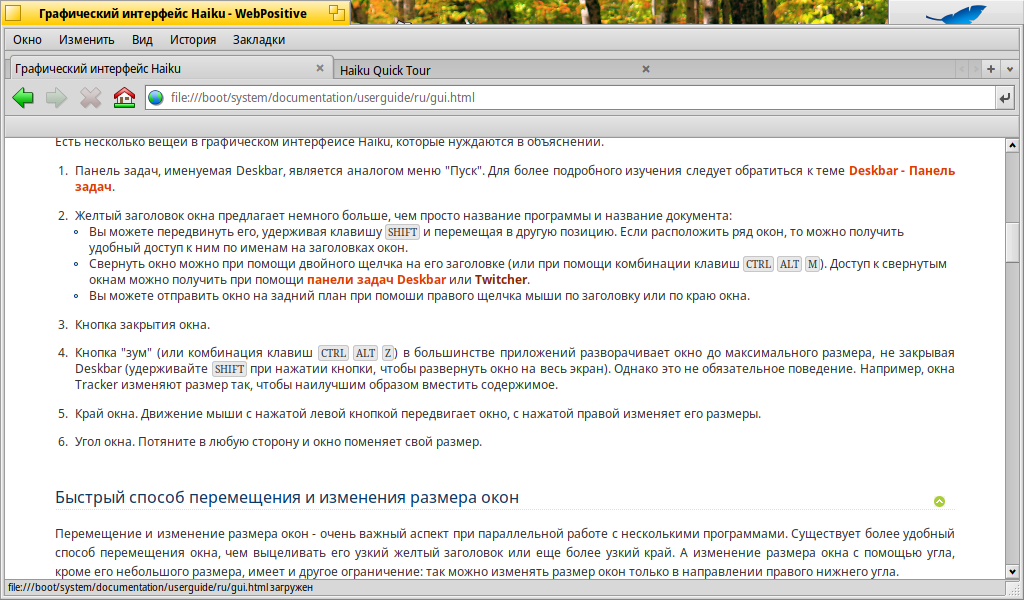Open the Закладки menu
1024x600 pixels.
tap(259, 40)
